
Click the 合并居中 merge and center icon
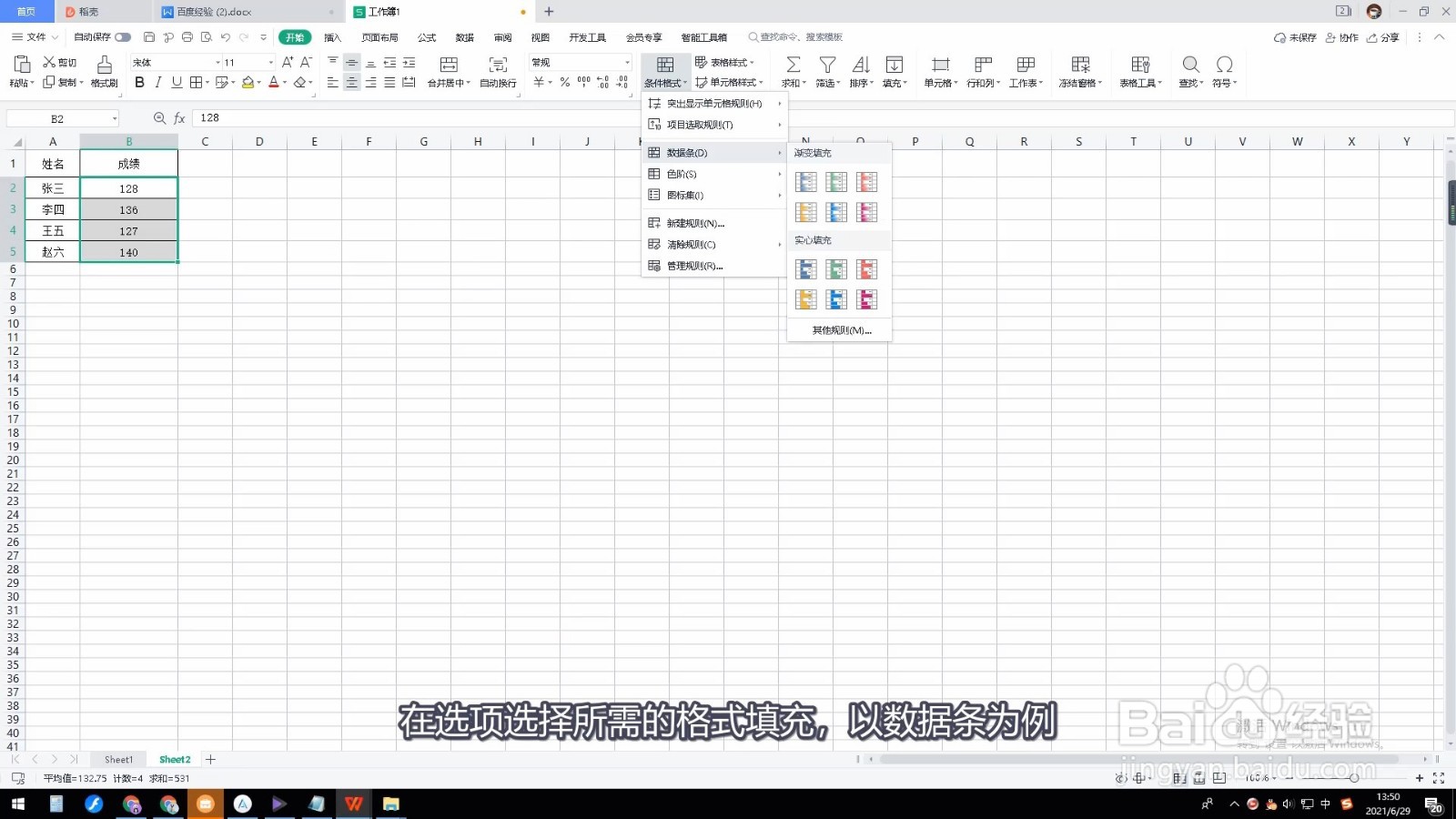click(x=449, y=65)
